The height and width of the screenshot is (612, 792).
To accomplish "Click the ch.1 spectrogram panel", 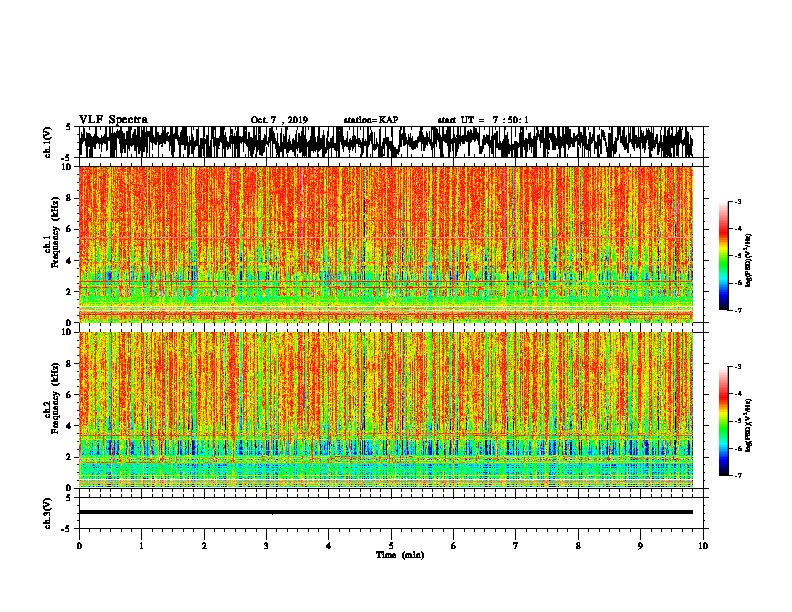I will coord(386,244).
